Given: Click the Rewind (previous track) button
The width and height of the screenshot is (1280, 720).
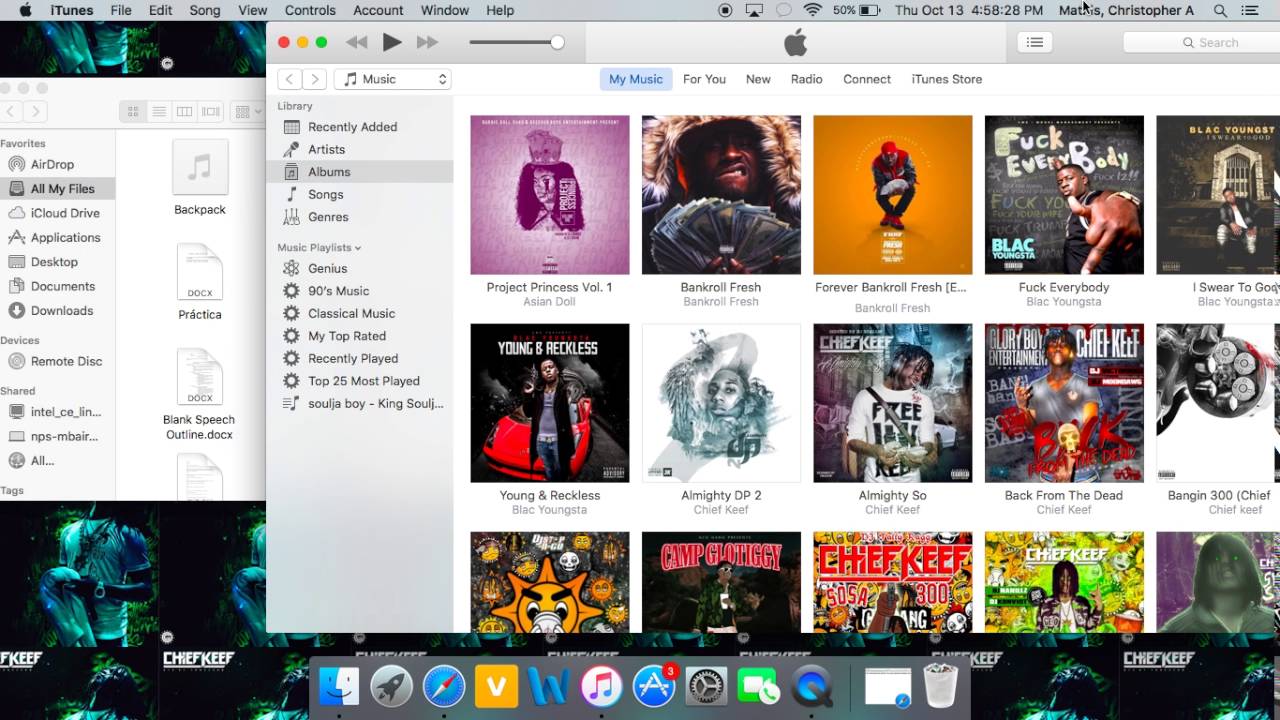Looking at the screenshot, I should (x=356, y=42).
